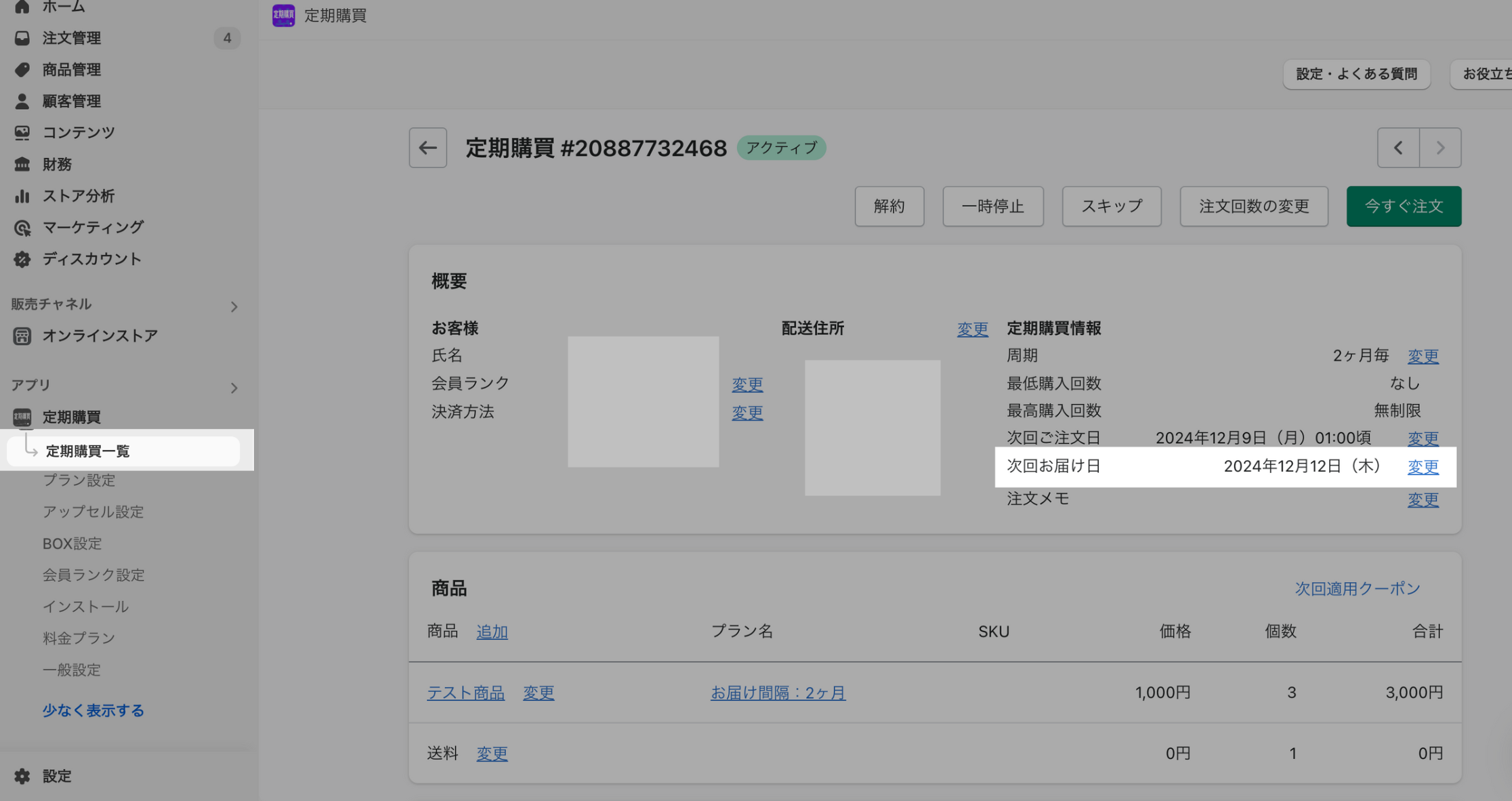Go to previous subscription with left chevron
1512x801 pixels.
click(1398, 148)
